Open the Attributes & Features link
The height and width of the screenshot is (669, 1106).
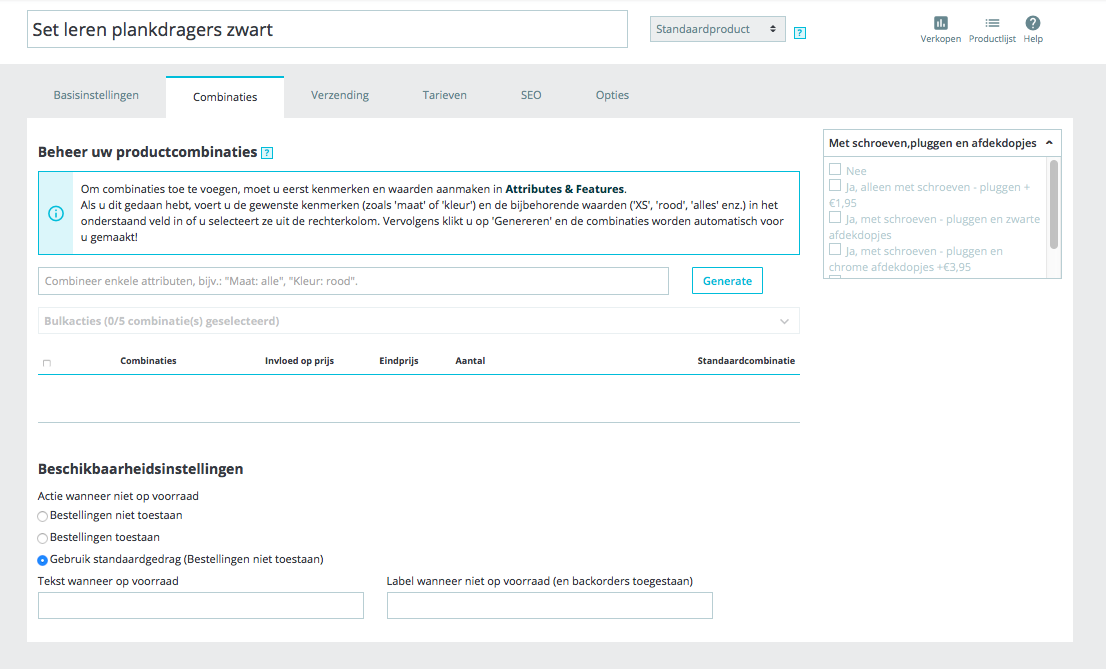pos(564,189)
